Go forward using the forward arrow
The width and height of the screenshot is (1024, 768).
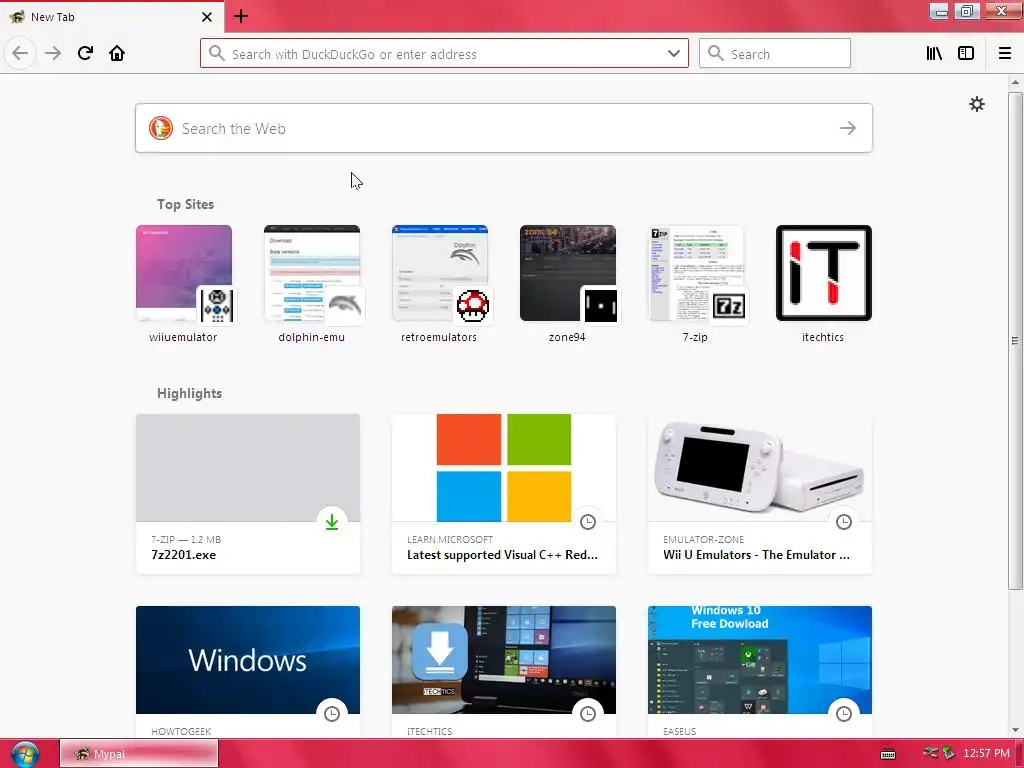click(x=53, y=53)
